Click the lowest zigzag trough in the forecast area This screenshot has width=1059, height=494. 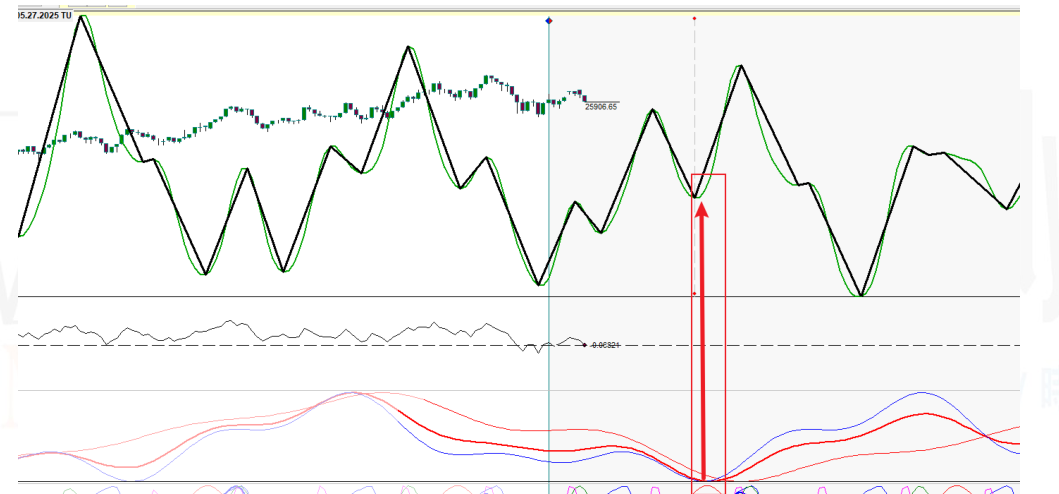click(x=860, y=295)
